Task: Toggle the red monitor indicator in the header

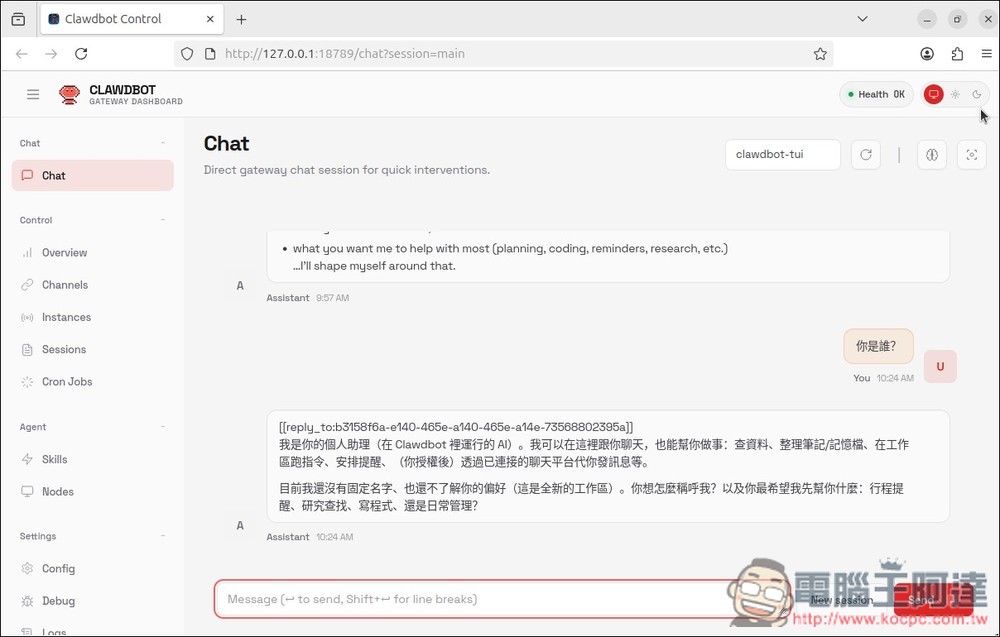Action: tap(932, 93)
